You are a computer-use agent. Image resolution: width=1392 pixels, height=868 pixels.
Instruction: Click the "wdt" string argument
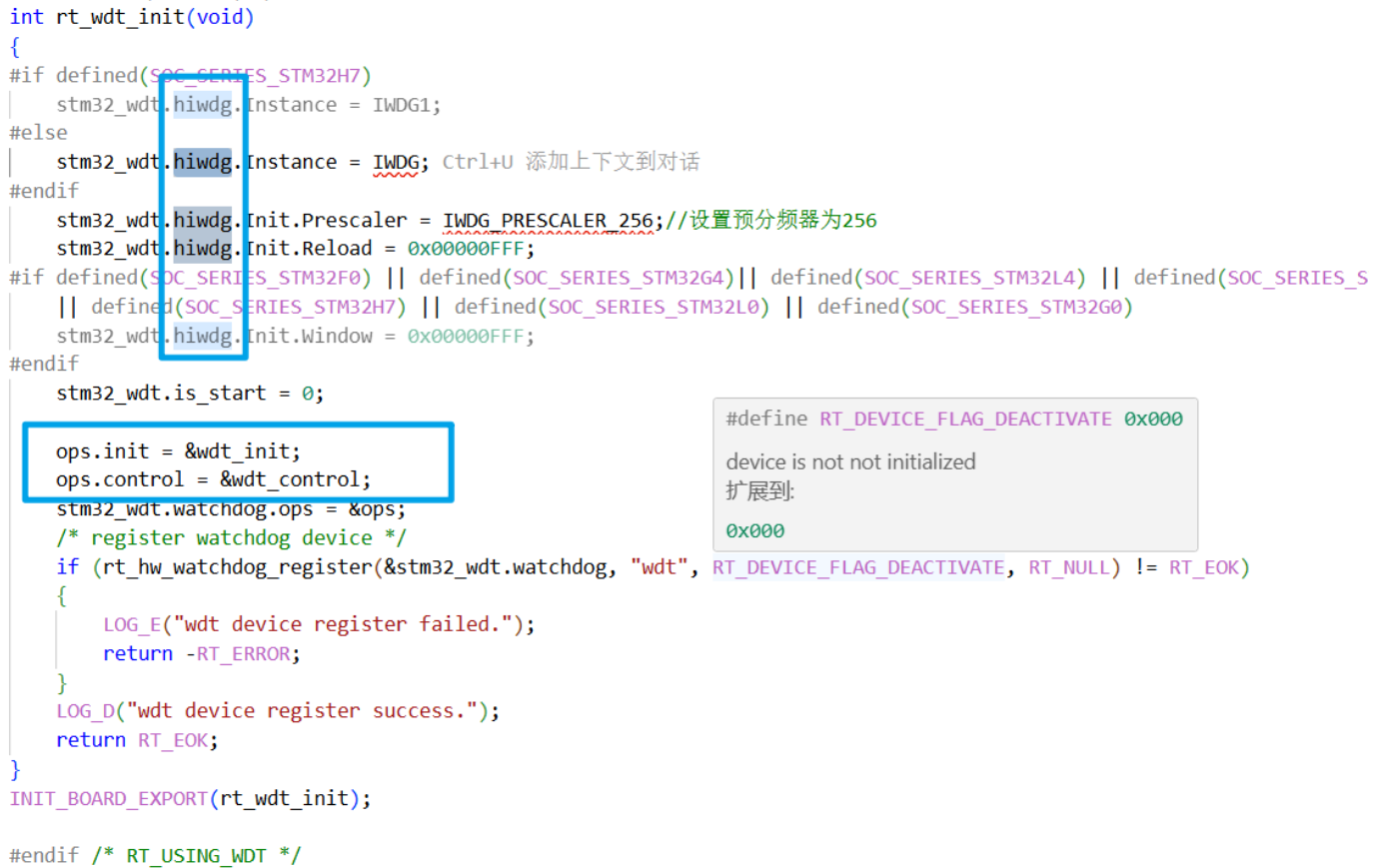click(x=660, y=567)
